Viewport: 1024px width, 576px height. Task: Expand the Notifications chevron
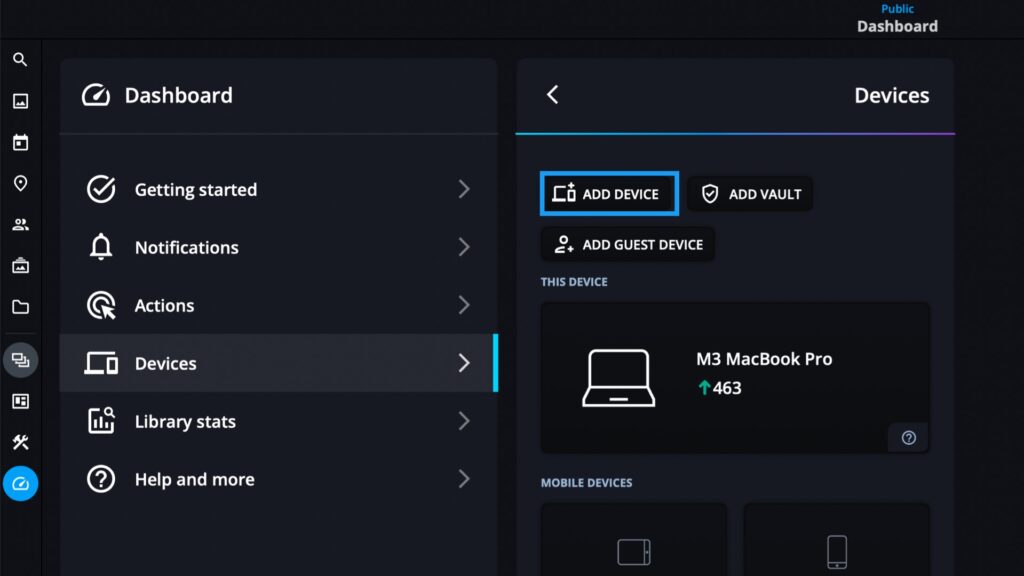464,247
